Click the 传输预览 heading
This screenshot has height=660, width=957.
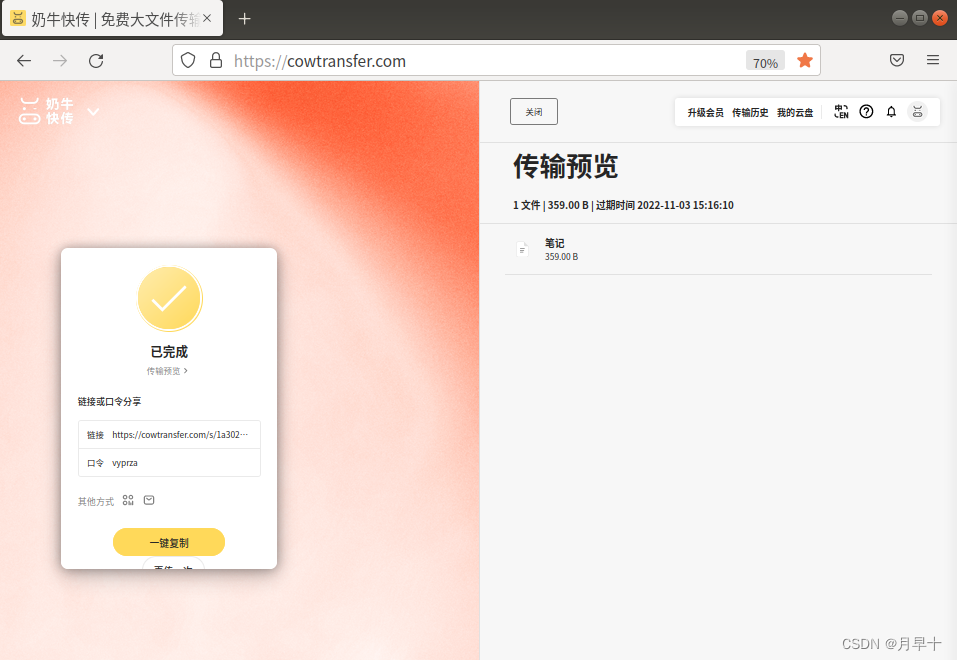[x=565, y=166]
